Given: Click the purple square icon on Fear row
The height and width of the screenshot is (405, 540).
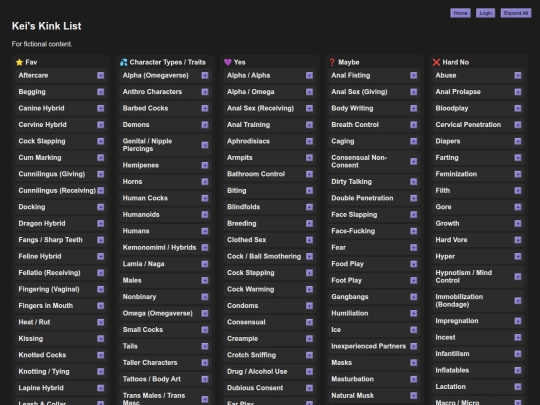Looking at the screenshot, I should (x=414, y=248).
